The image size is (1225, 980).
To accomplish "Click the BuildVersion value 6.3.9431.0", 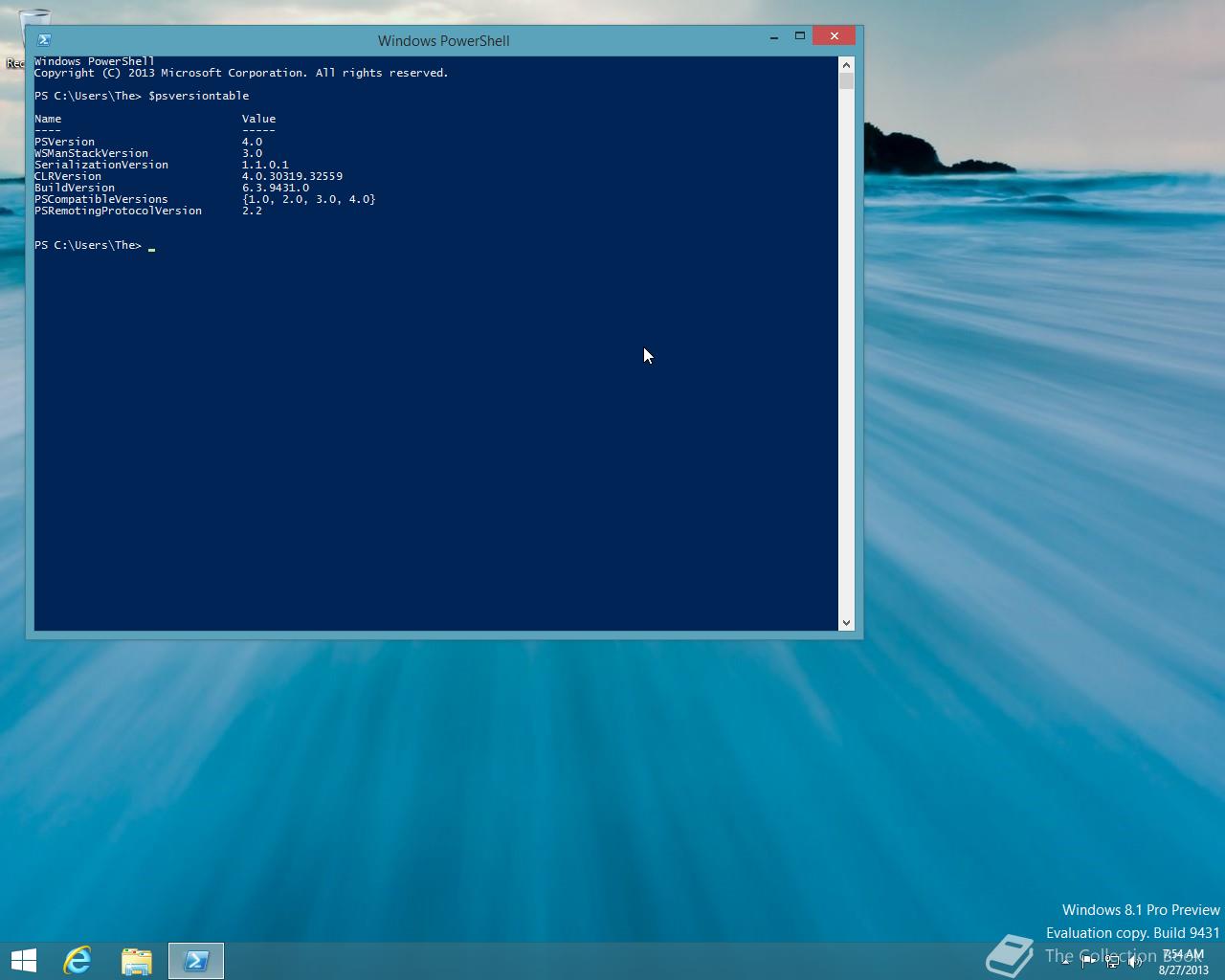I will [276, 188].
